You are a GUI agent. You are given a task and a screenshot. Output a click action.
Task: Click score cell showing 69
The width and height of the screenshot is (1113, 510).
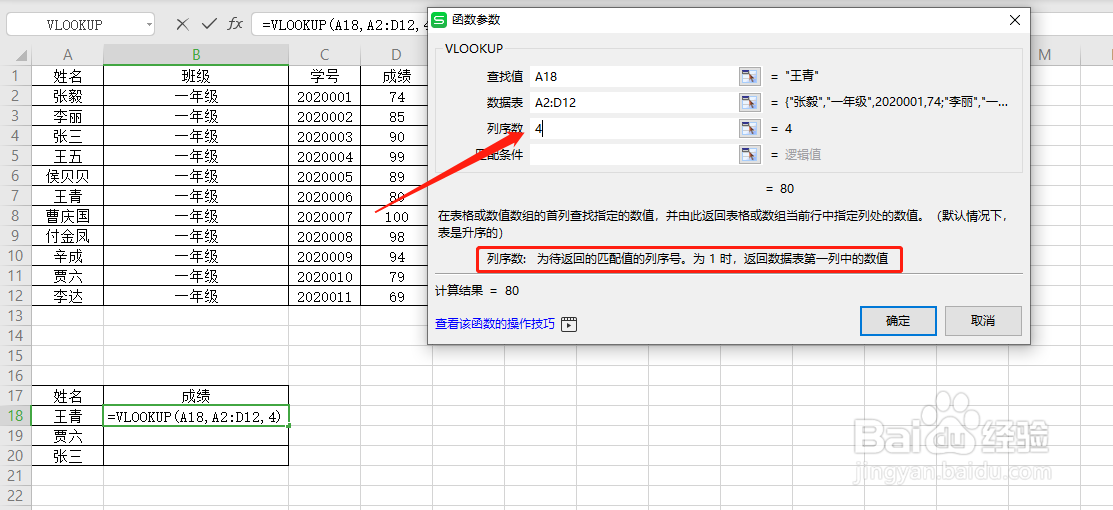click(396, 296)
